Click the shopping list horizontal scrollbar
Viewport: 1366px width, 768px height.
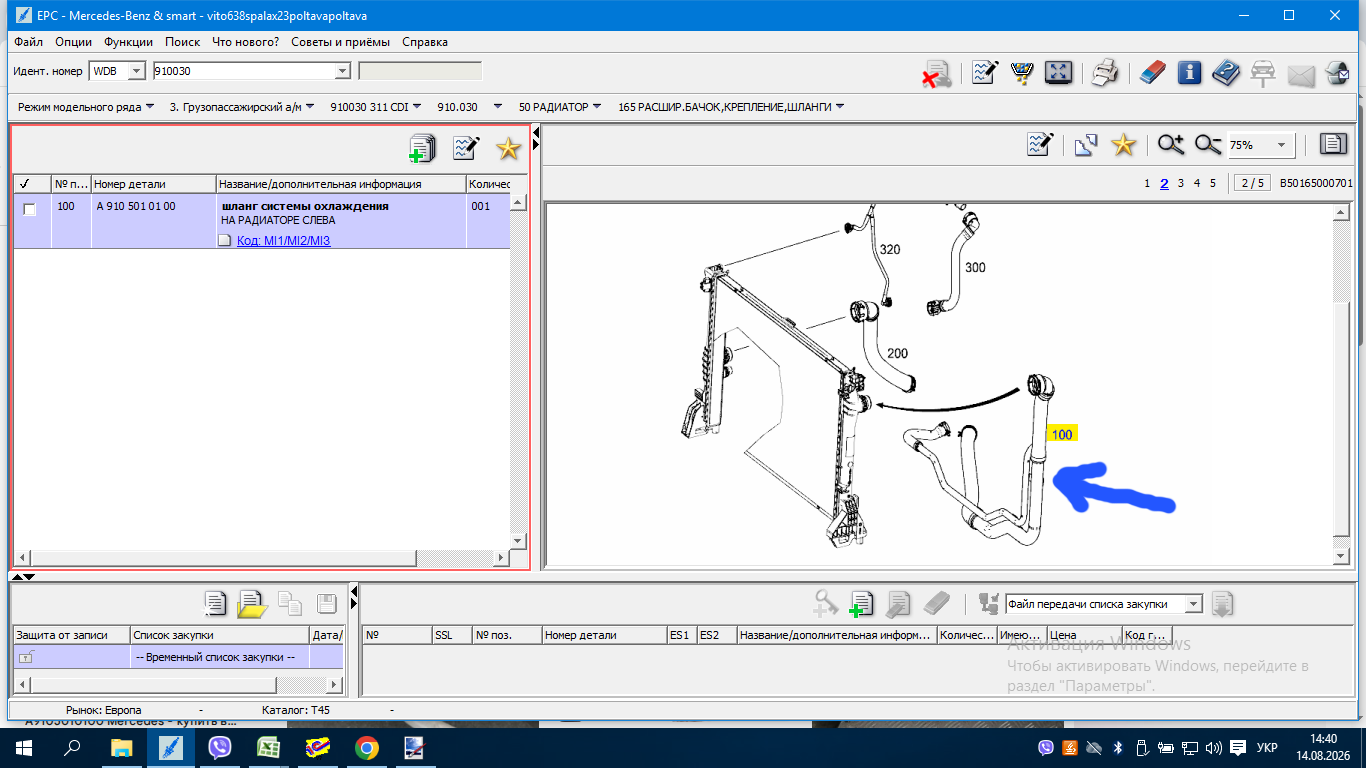[177, 685]
